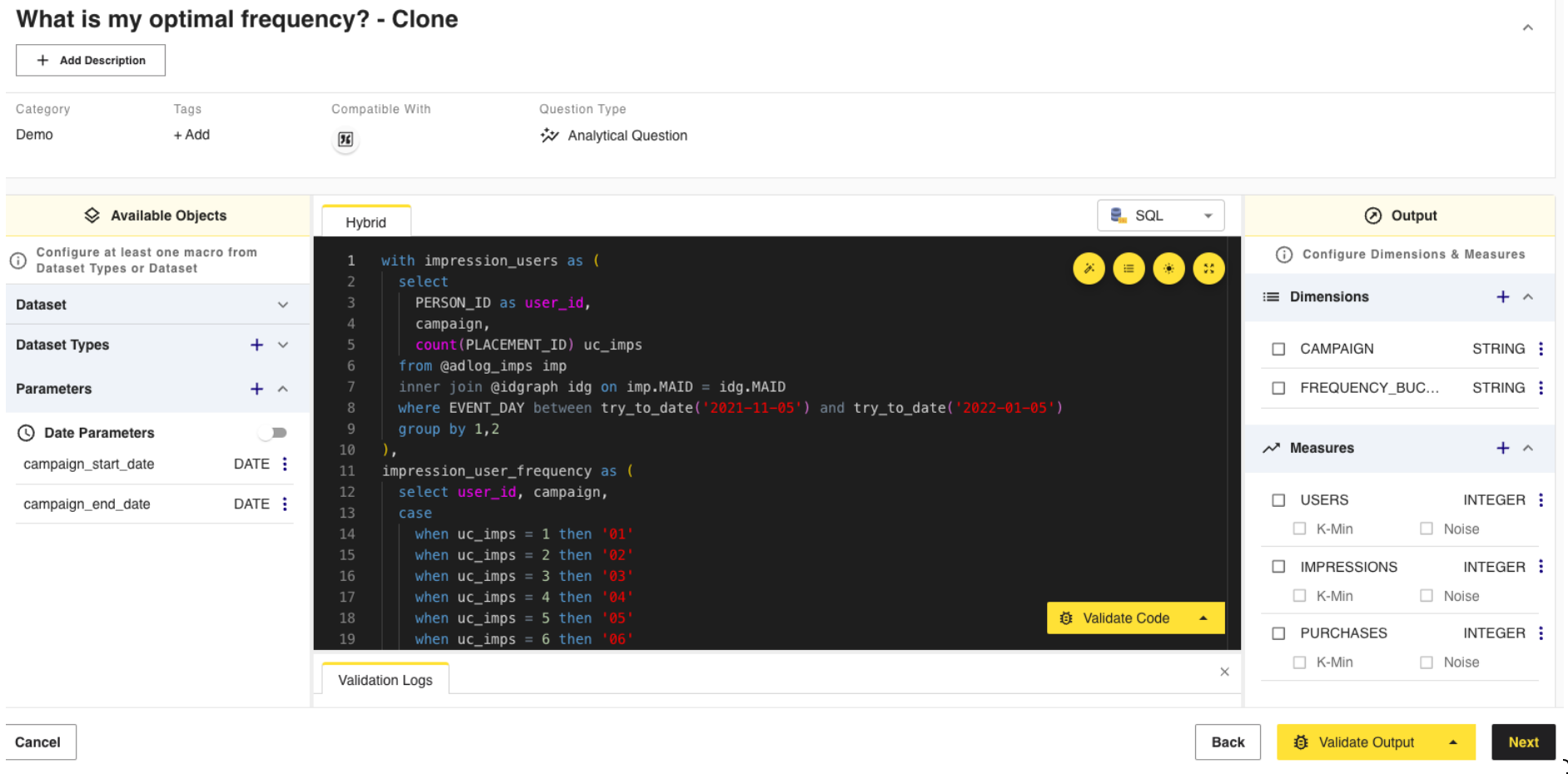This screenshot has width=1568, height=774.
Task: Add a dataset type with plus icon
Action: 257,345
